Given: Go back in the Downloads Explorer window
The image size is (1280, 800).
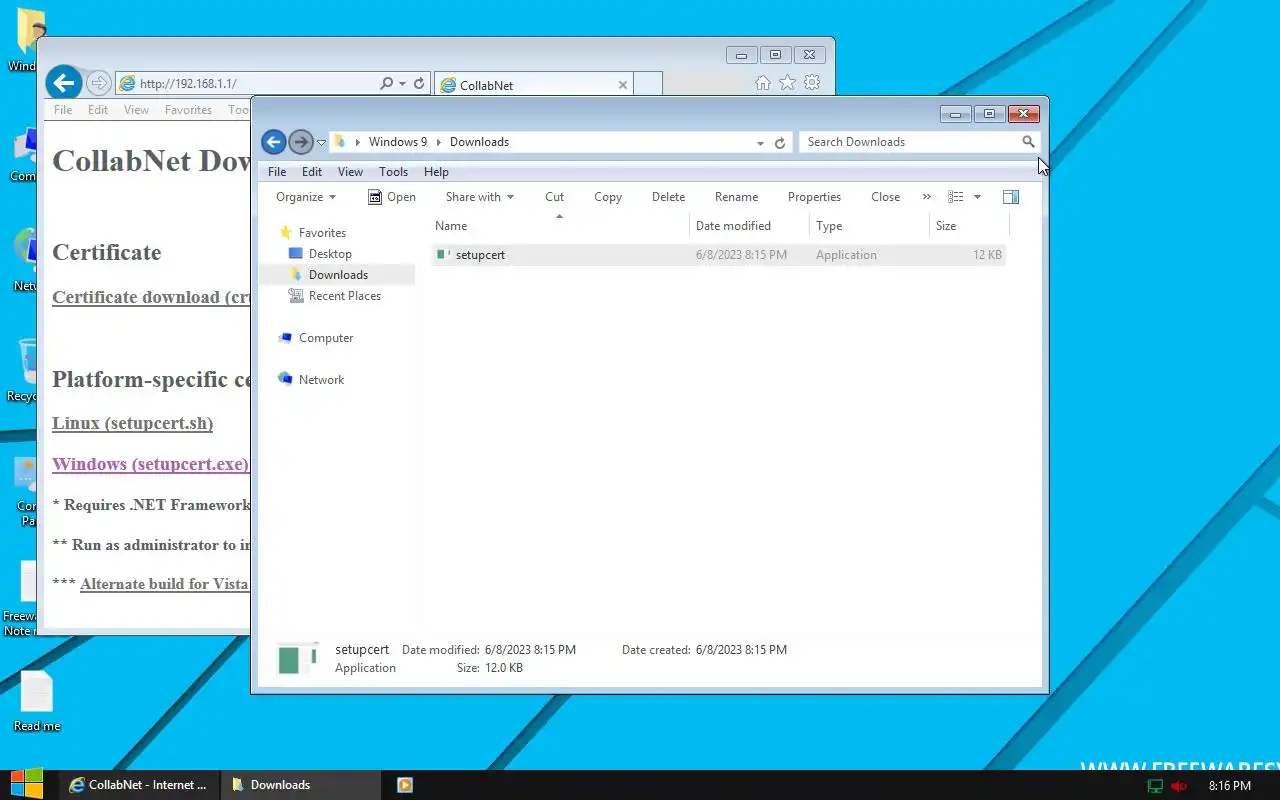Looking at the screenshot, I should (273, 142).
